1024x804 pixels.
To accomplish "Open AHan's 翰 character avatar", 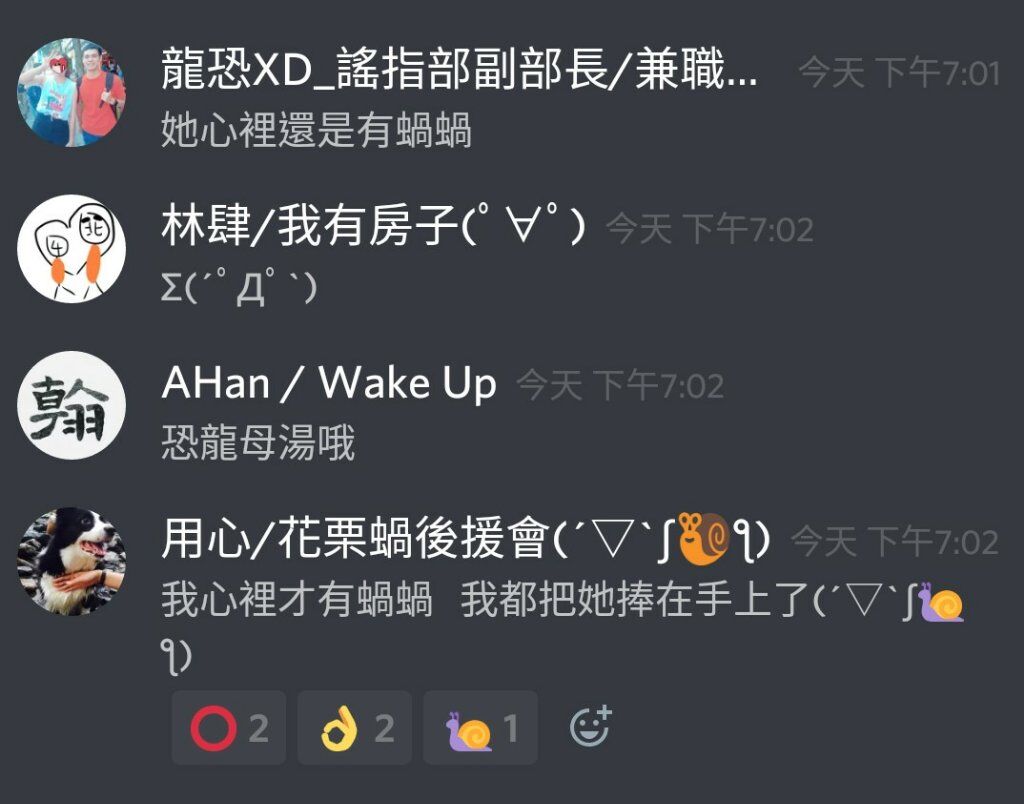I will click(x=71, y=405).
